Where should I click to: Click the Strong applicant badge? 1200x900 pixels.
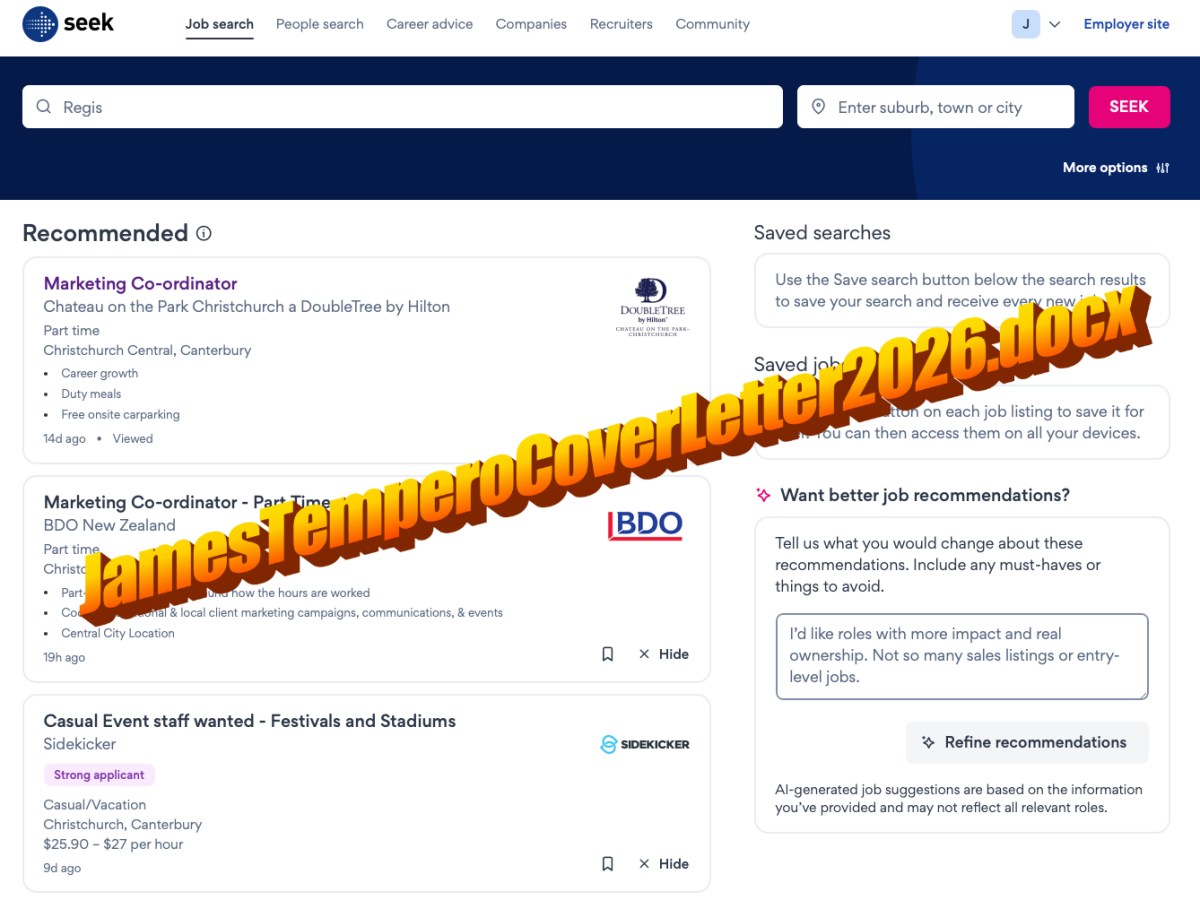99,775
